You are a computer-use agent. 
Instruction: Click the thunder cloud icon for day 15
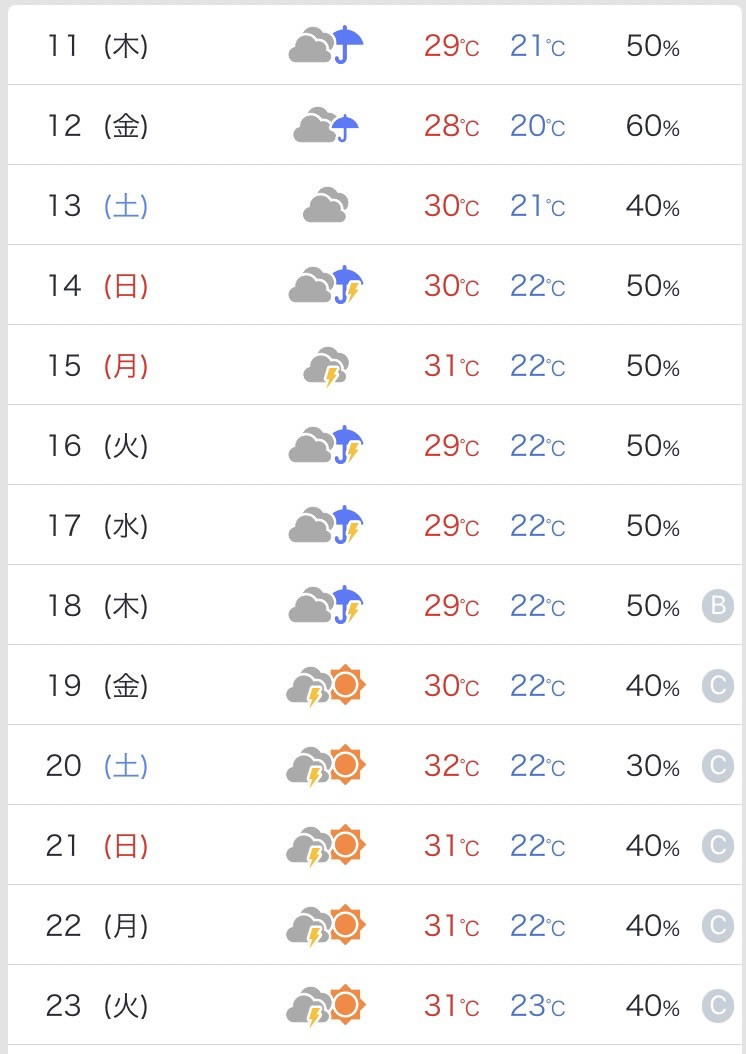pyautogui.click(x=327, y=366)
